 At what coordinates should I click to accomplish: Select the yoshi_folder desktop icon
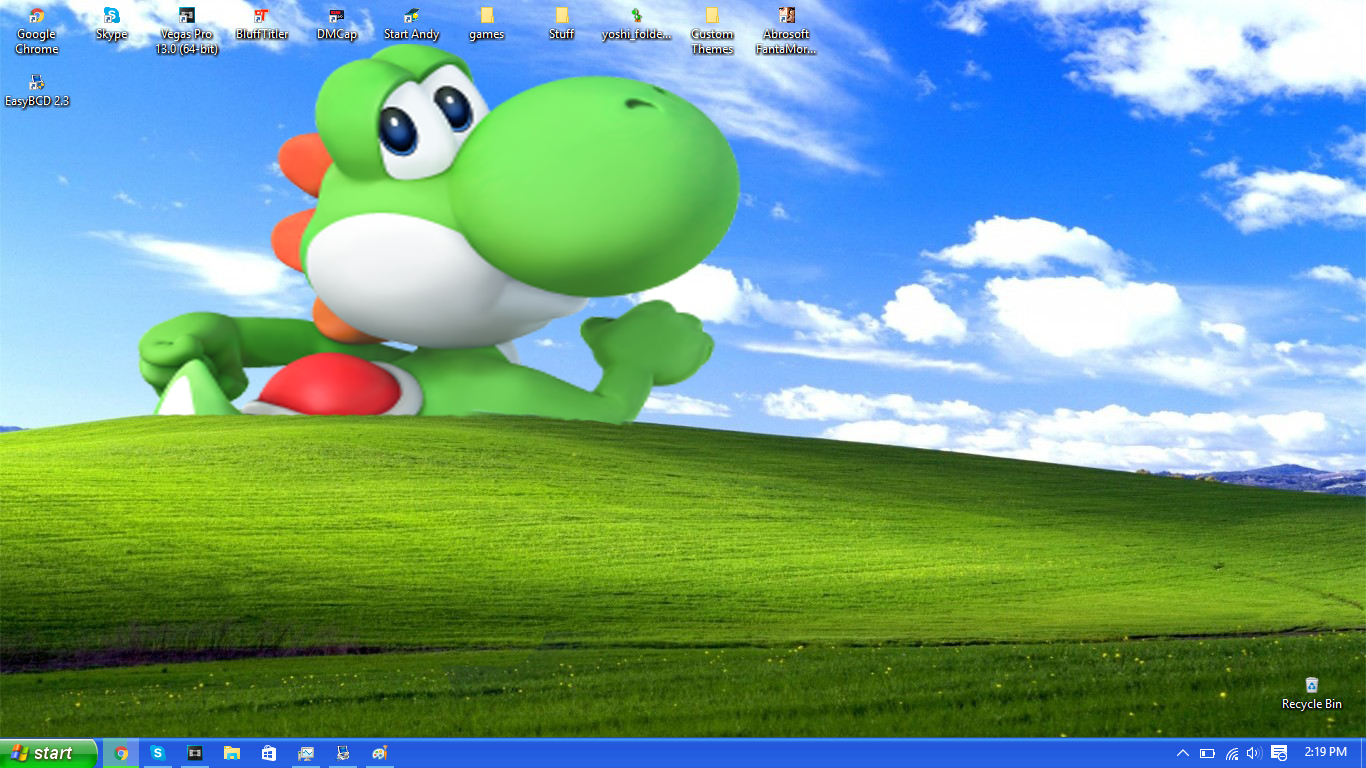637,24
